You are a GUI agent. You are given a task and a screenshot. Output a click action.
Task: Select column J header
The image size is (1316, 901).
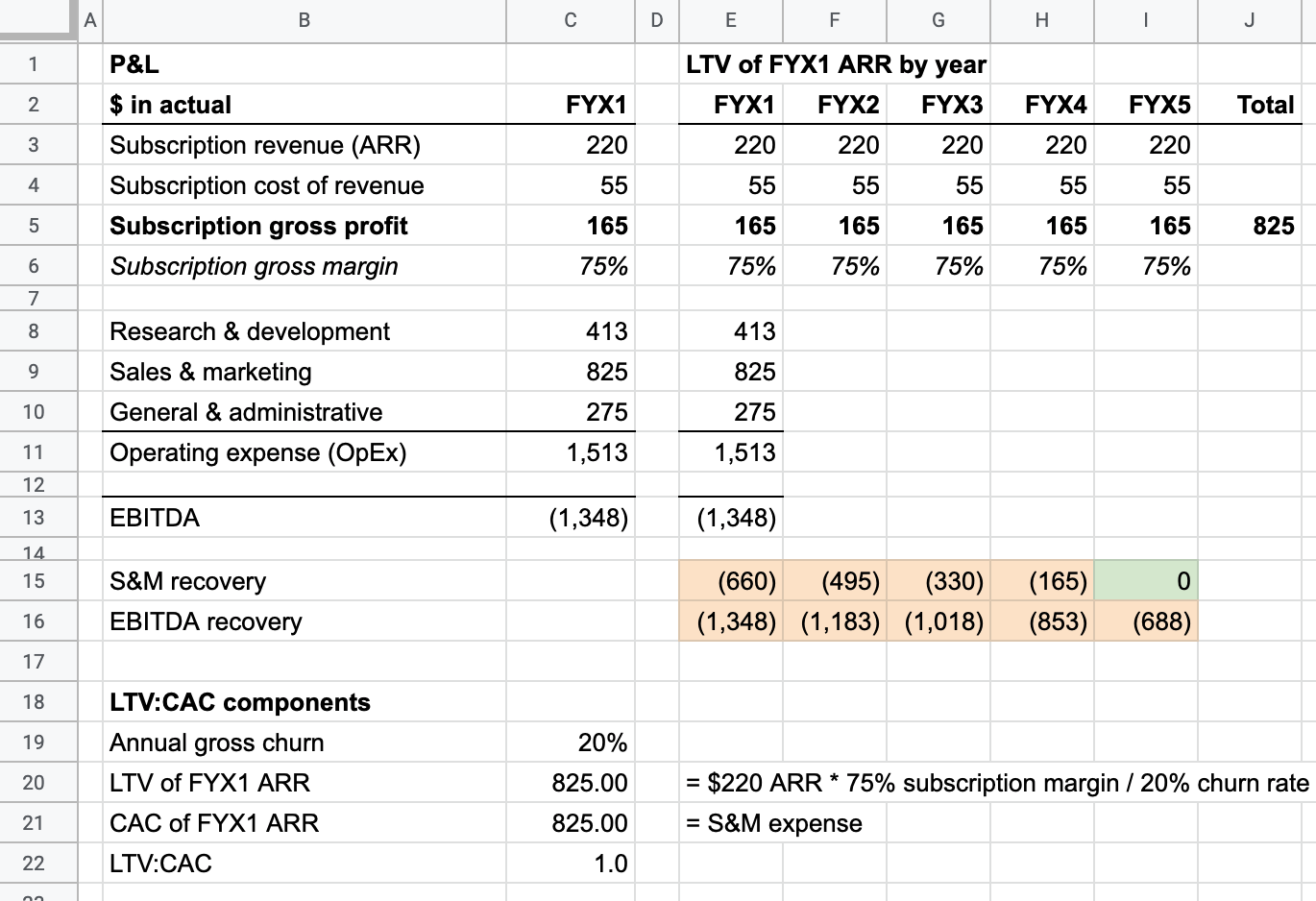pyautogui.click(x=1249, y=20)
